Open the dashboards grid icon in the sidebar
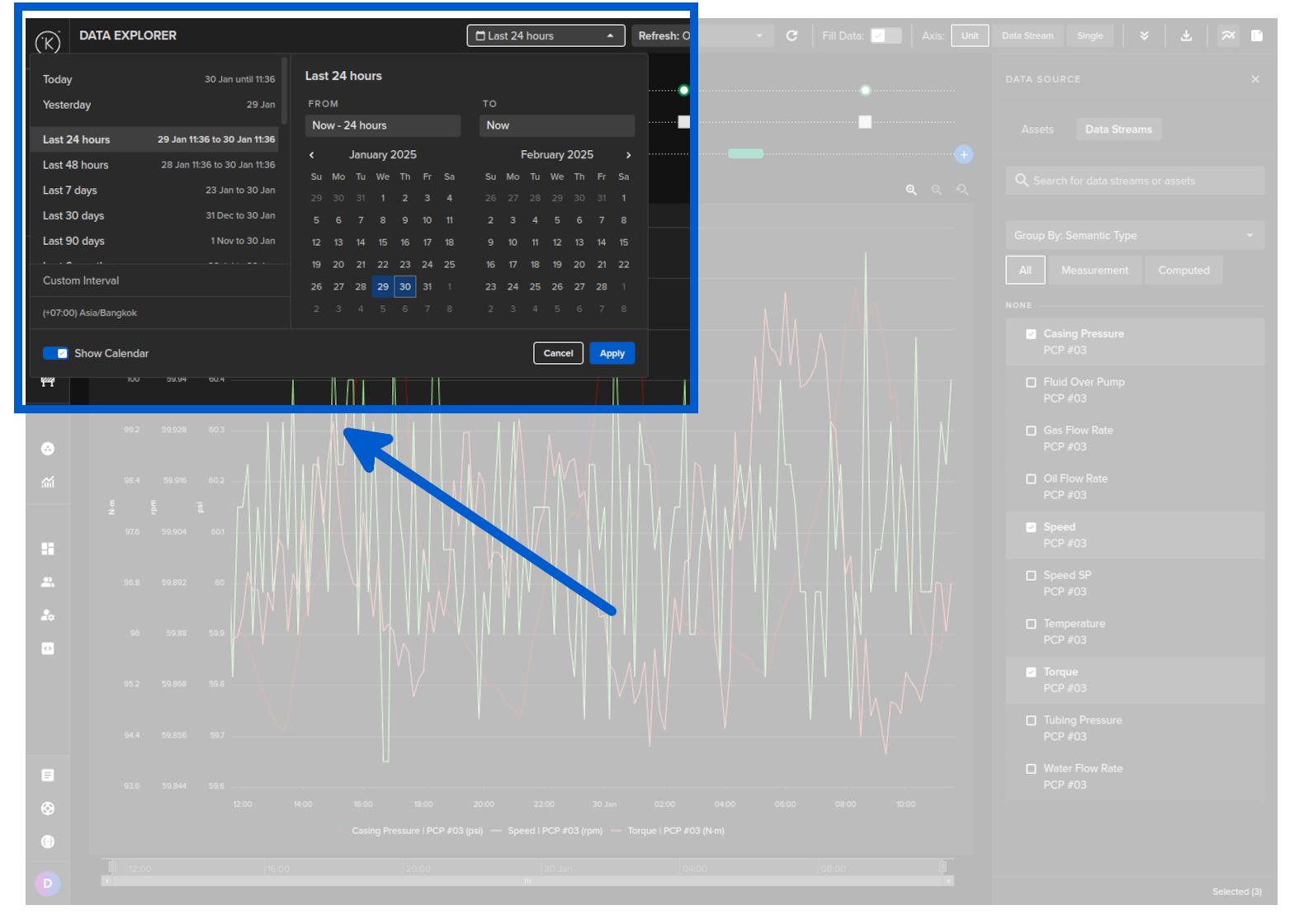The height and width of the screenshot is (924, 1304). [48, 549]
